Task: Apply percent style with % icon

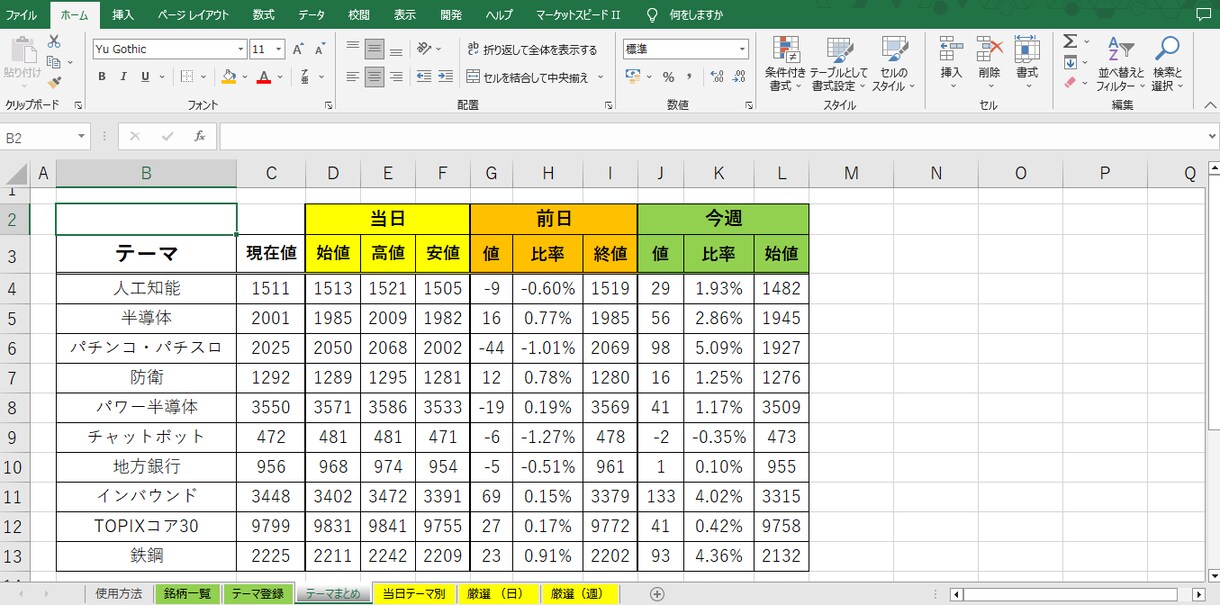Action: tap(668, 77)
